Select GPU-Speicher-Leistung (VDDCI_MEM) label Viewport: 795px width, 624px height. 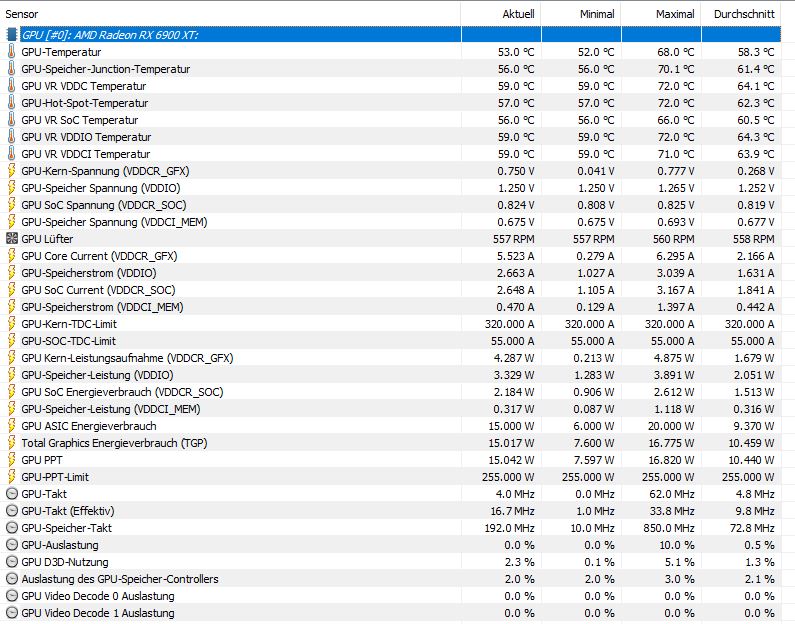coord(111,409)
